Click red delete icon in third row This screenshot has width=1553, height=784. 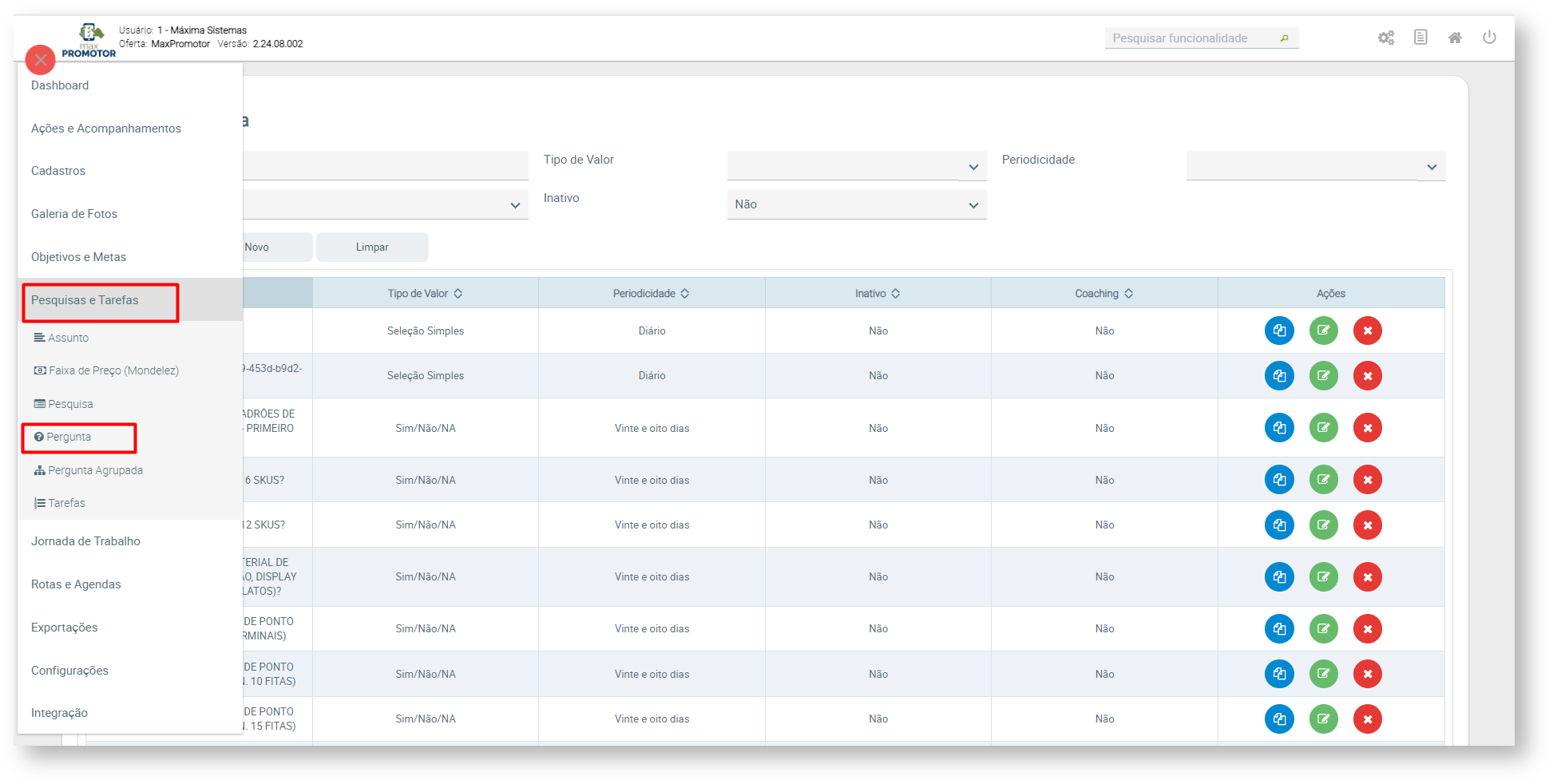1367,428
